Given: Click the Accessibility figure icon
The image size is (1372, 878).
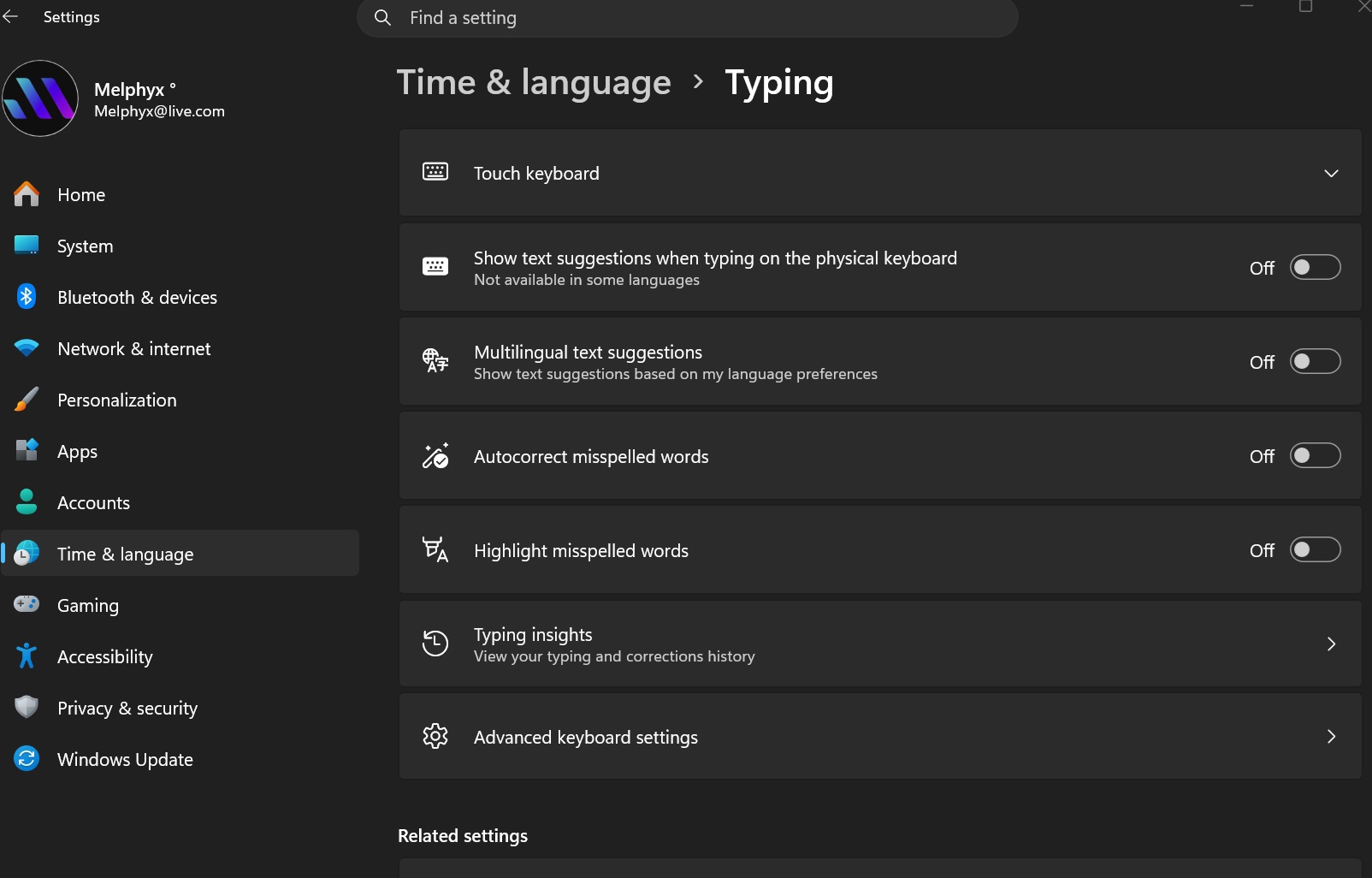Looking at the screenshot, I should [x=27, y=656].
